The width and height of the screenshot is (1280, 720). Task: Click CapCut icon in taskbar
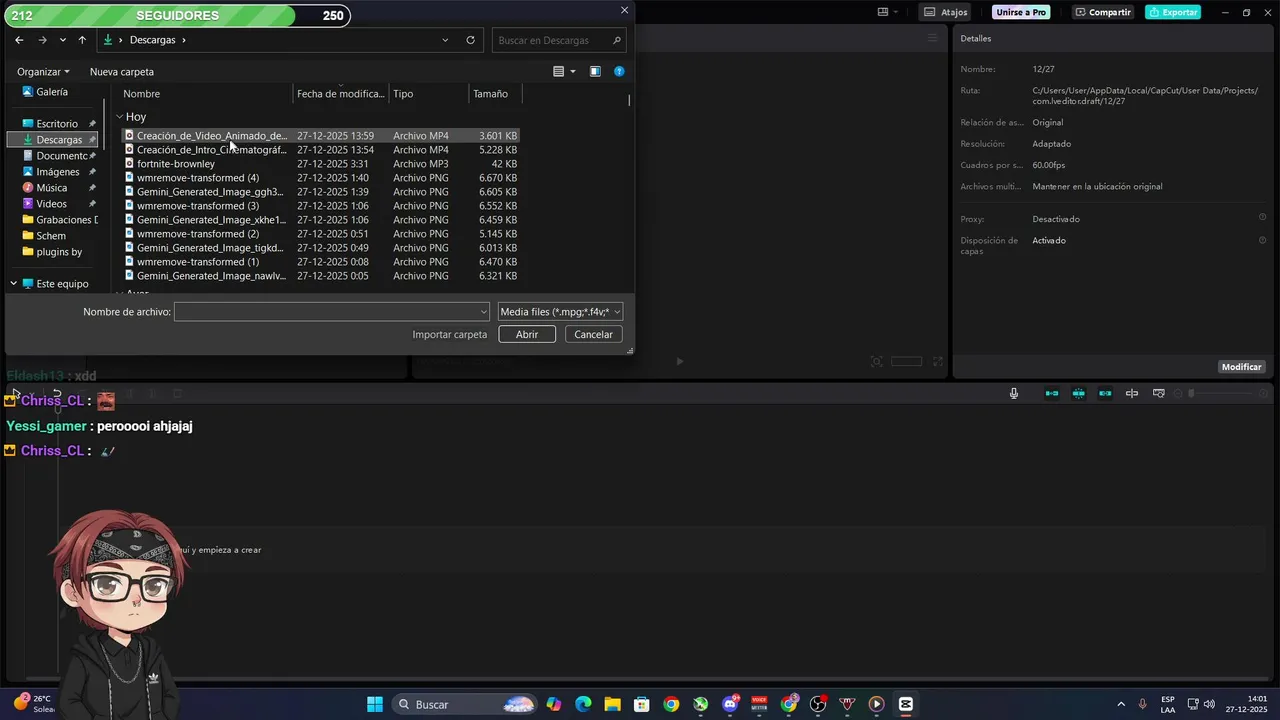tap(906, 704)
